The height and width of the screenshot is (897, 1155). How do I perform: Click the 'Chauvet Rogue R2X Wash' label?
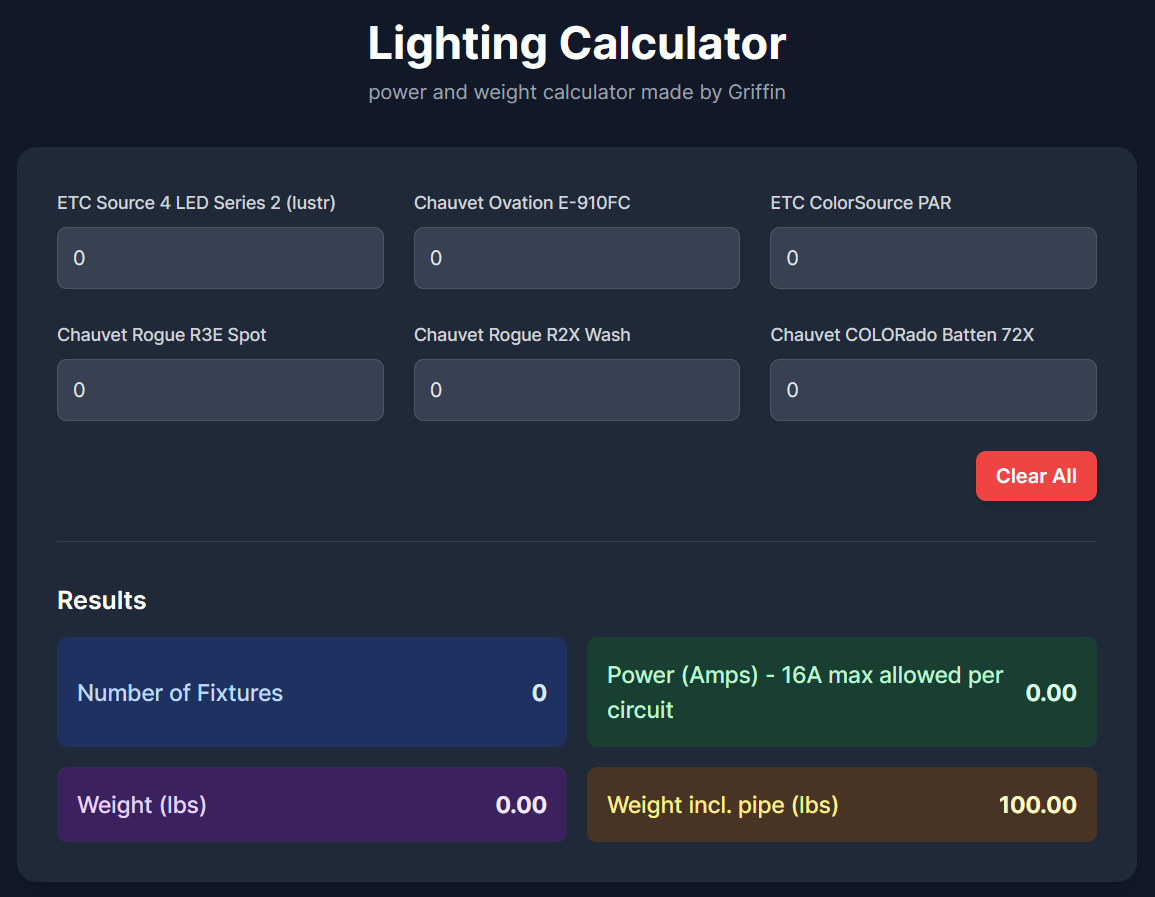(522, 335)
